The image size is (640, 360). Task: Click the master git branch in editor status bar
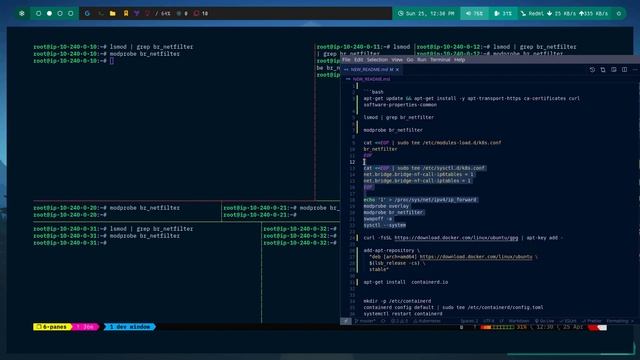click(x=365, y=321)
